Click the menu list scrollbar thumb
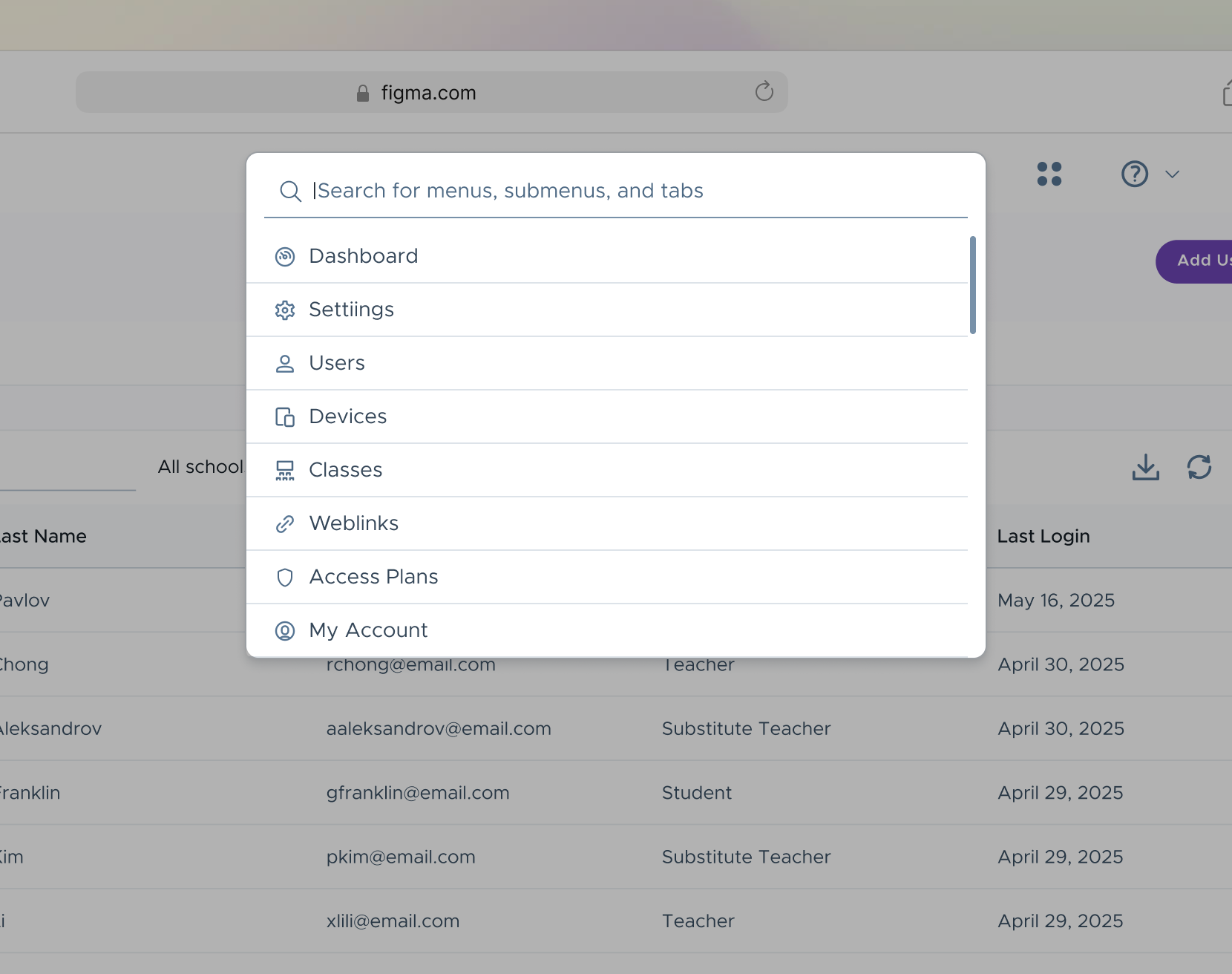1232x974 pixels. pyautogui.click(x=972, y=285)
